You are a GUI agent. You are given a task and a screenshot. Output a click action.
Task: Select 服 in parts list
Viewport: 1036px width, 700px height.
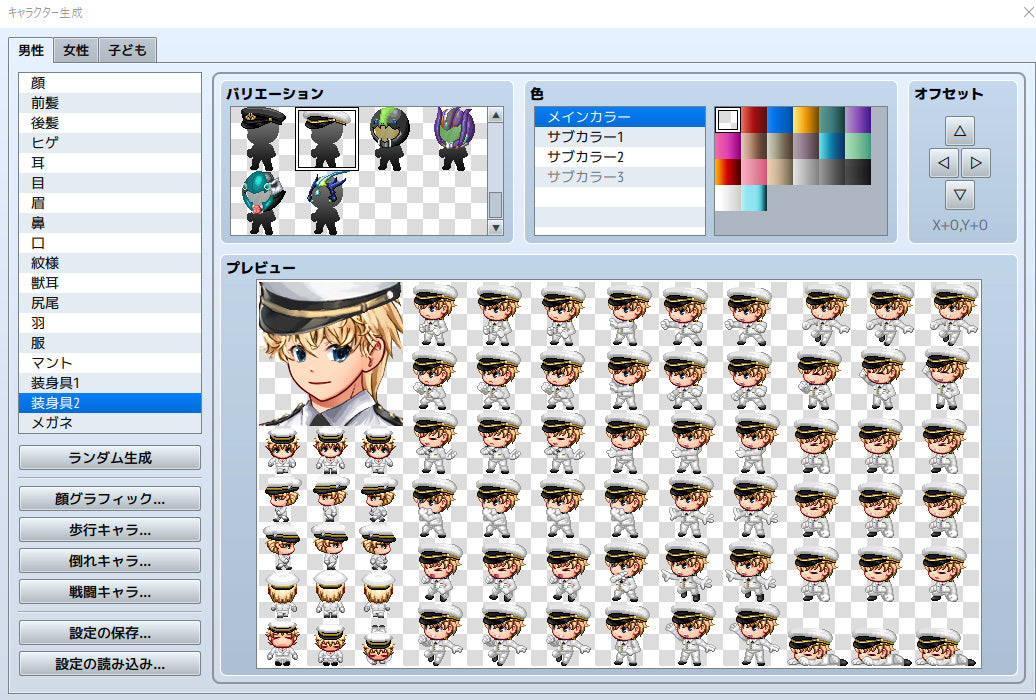point(110,342)
